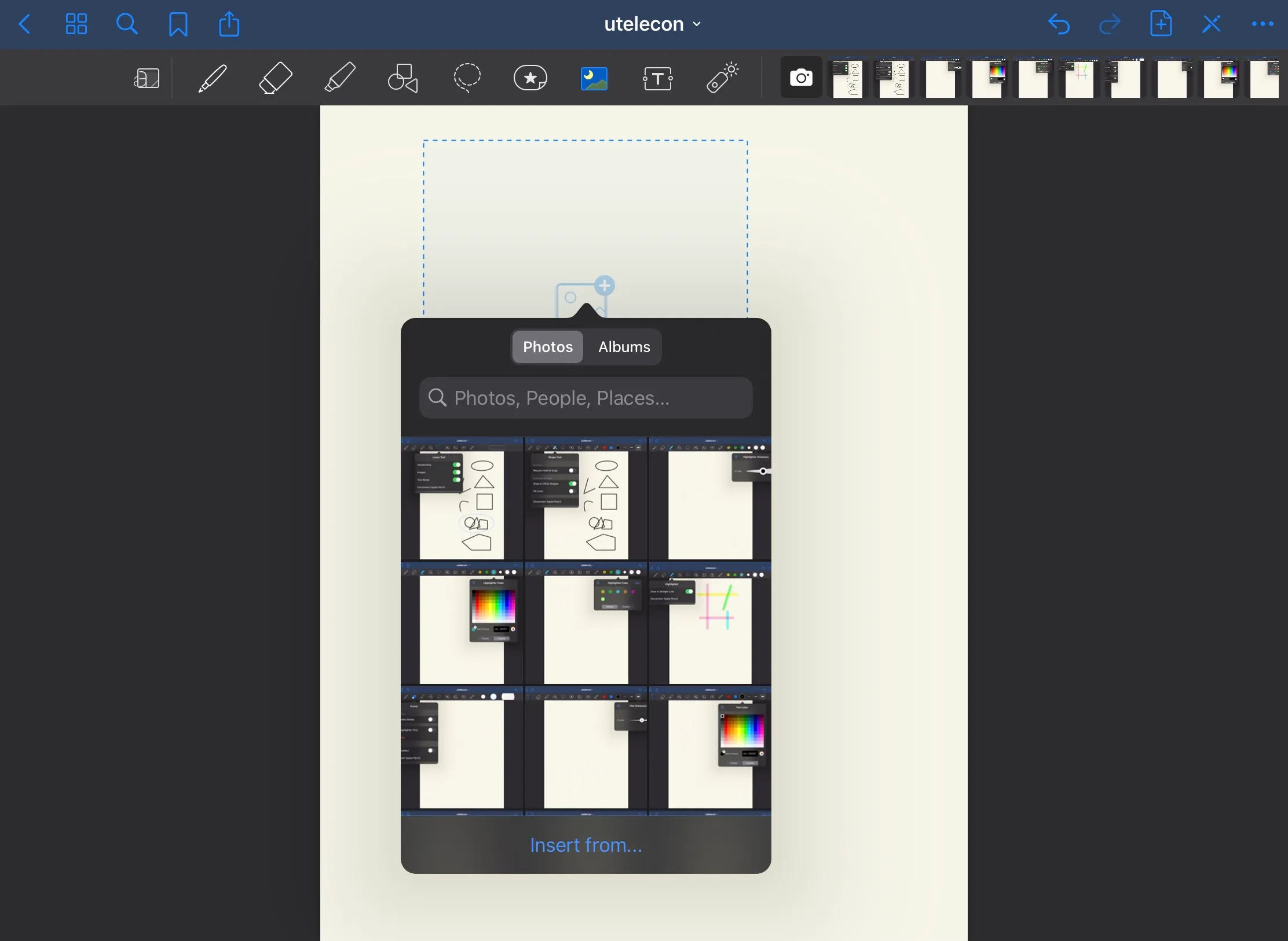This screenshot has width=1288, height=941.
Task: Select the Highlighter tool
Action: click(x=339, y=78)
